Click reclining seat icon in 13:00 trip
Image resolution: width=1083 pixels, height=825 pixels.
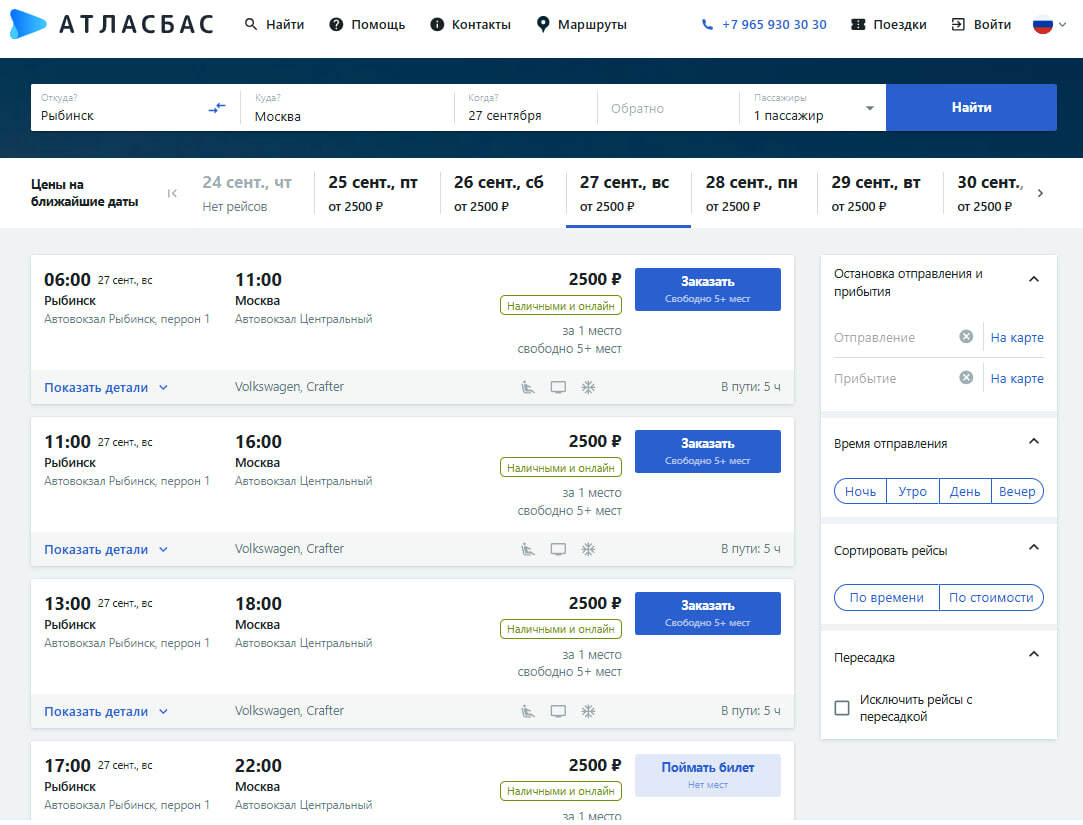tap(528, 711)
